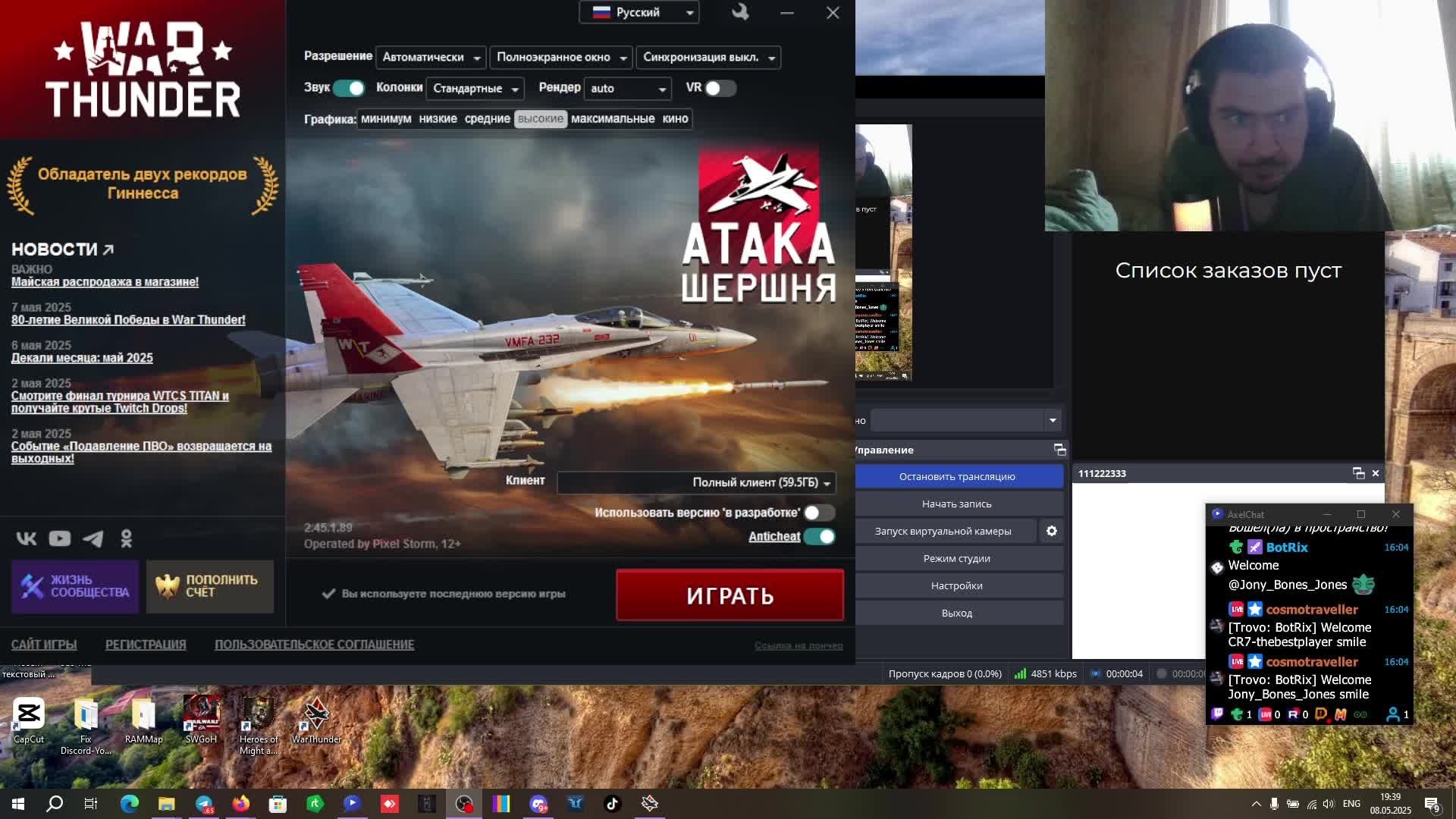Pop out the 111222333 dock in OBS
This screenshot has width=1456, height=819.
[x=1357, y=473]
